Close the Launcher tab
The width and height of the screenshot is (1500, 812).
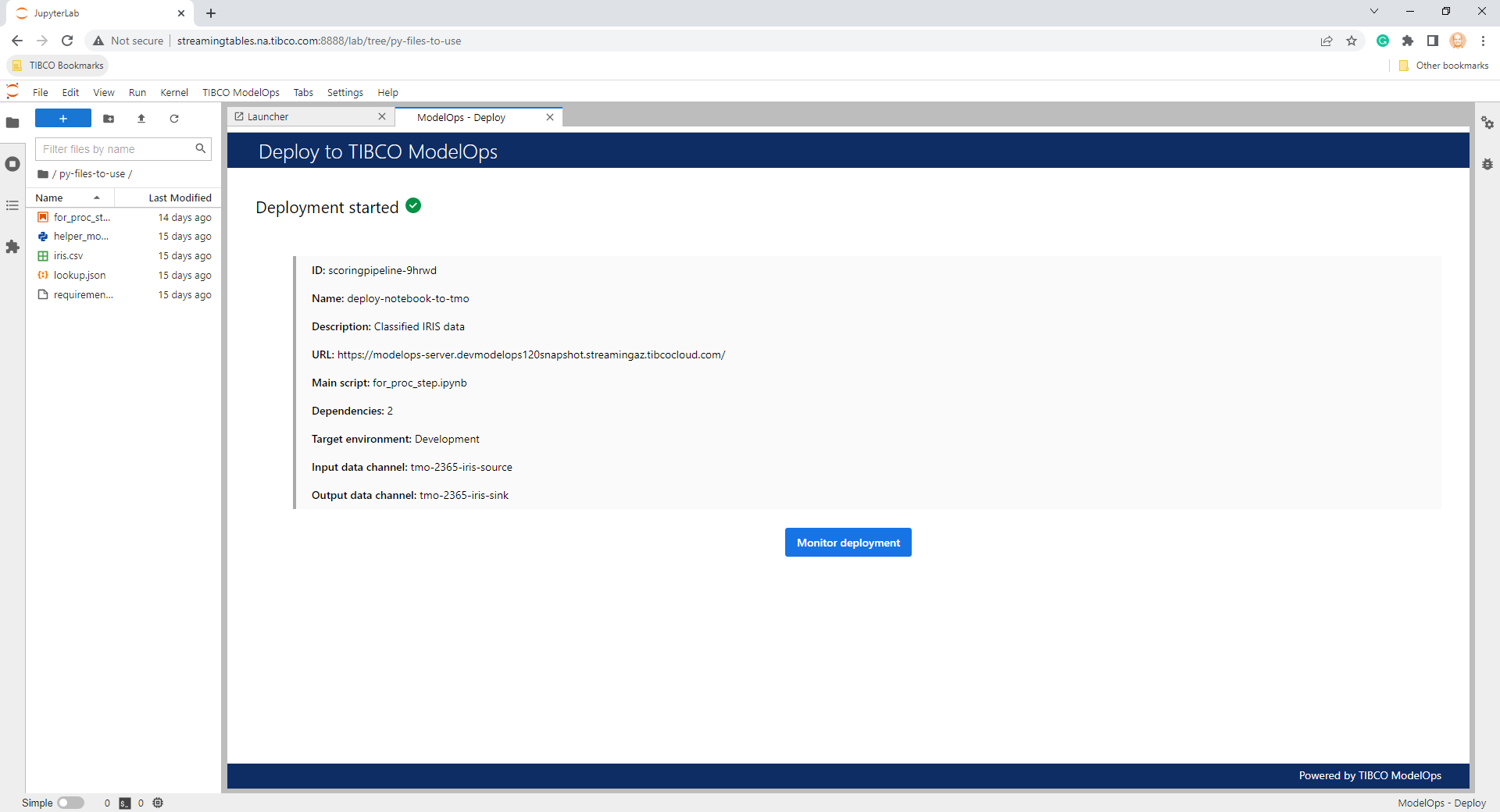(x=382, y=116)
